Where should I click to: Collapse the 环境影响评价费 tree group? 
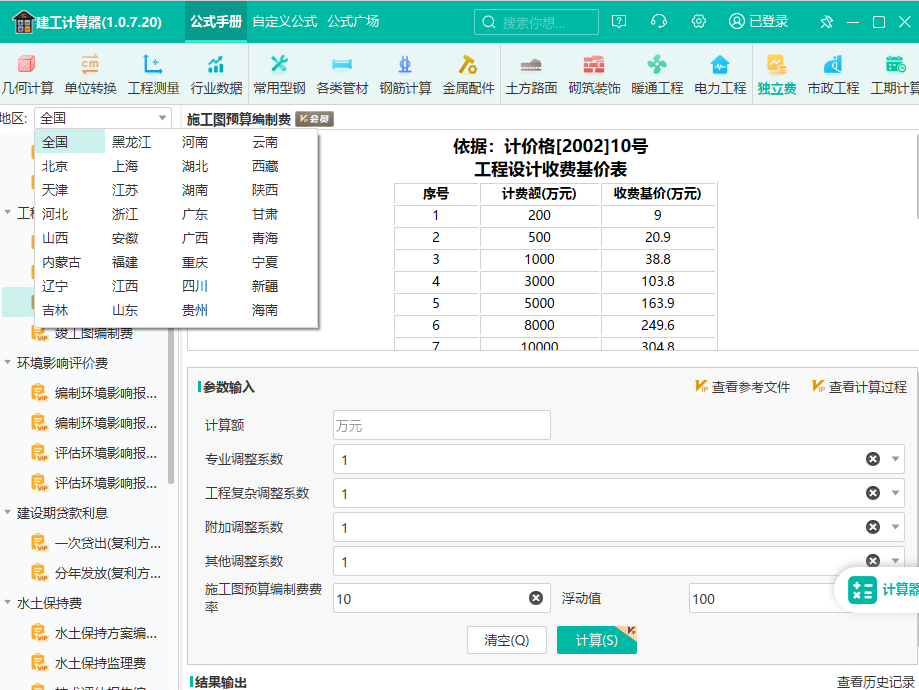(x=8, y=363)
